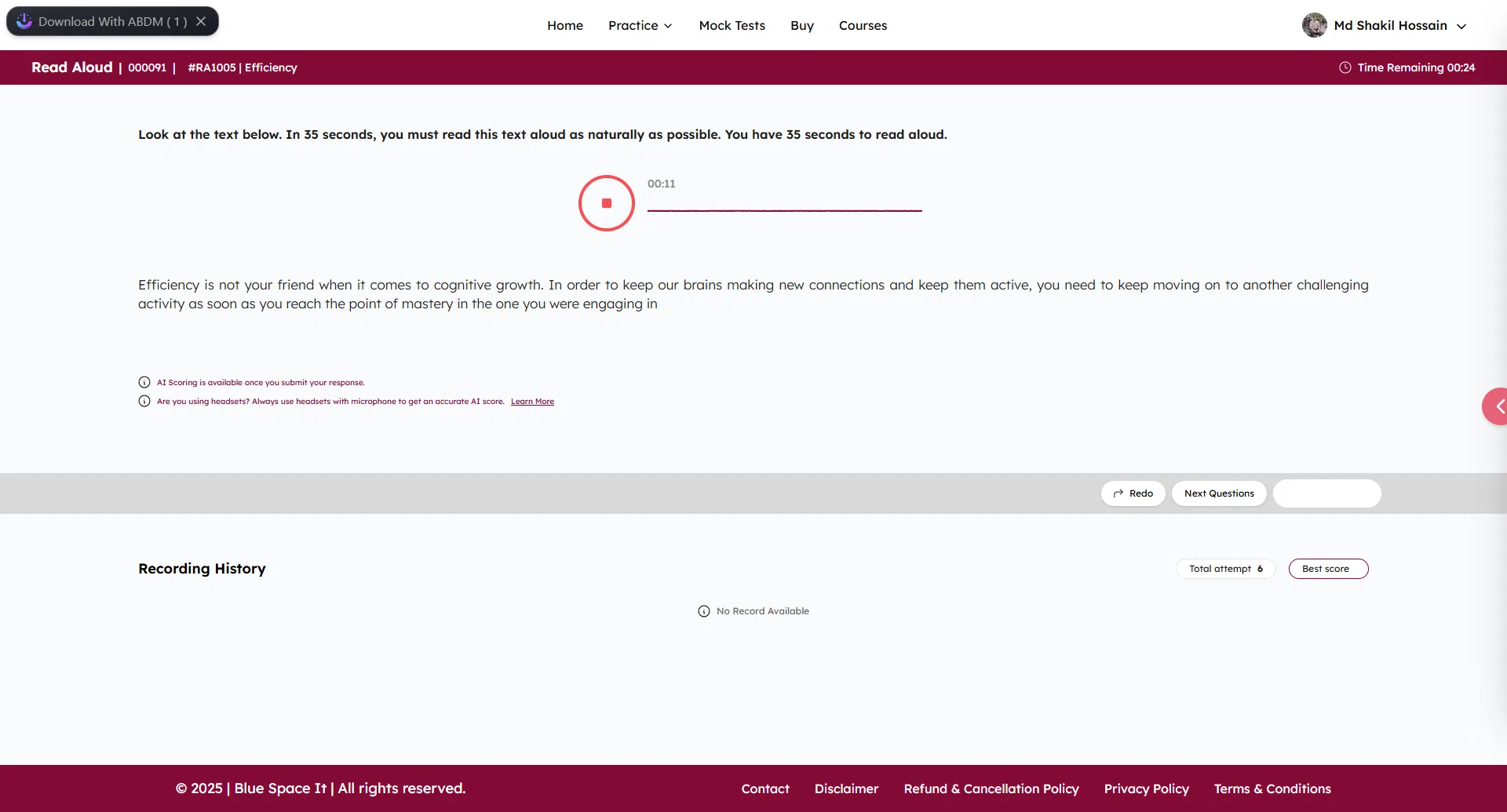Open the Courses menu item
This screenshot has height=812, width=1507.
point(863,25)
